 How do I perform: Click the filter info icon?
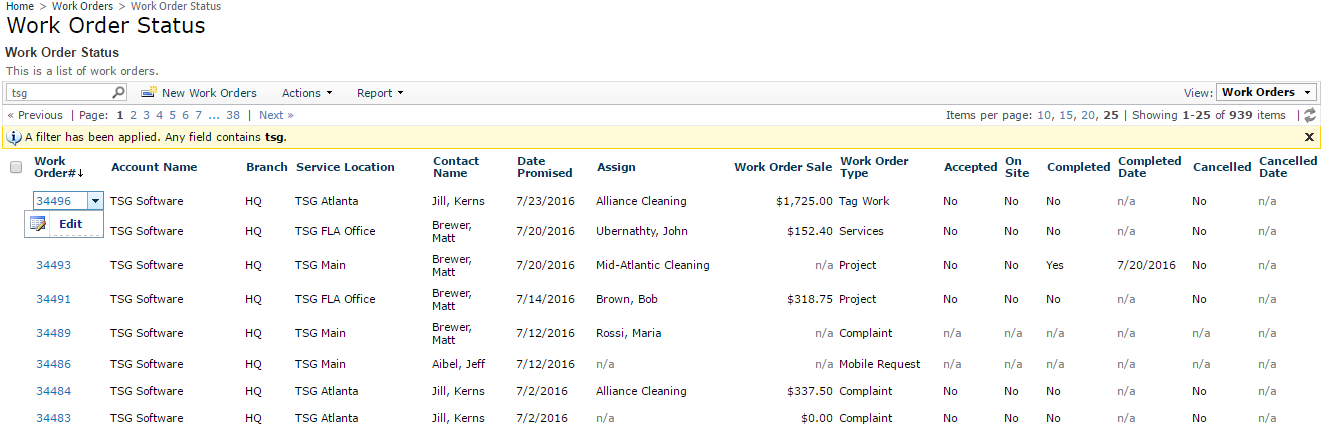pos(14,137)
